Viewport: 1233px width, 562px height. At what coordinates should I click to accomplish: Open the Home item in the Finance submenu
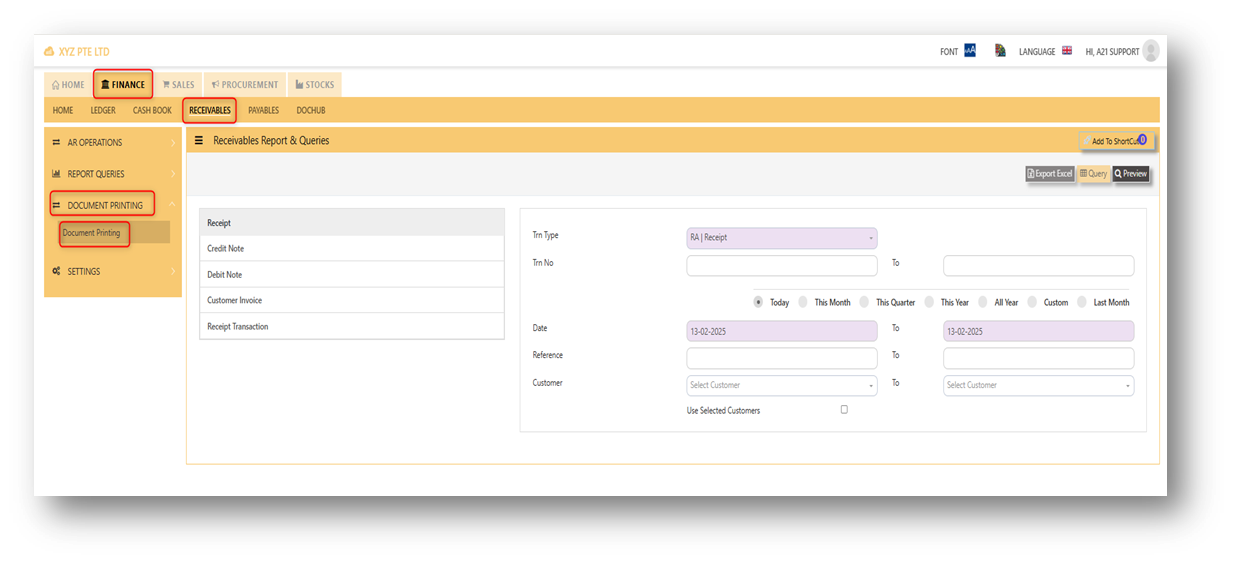point(63,110)
